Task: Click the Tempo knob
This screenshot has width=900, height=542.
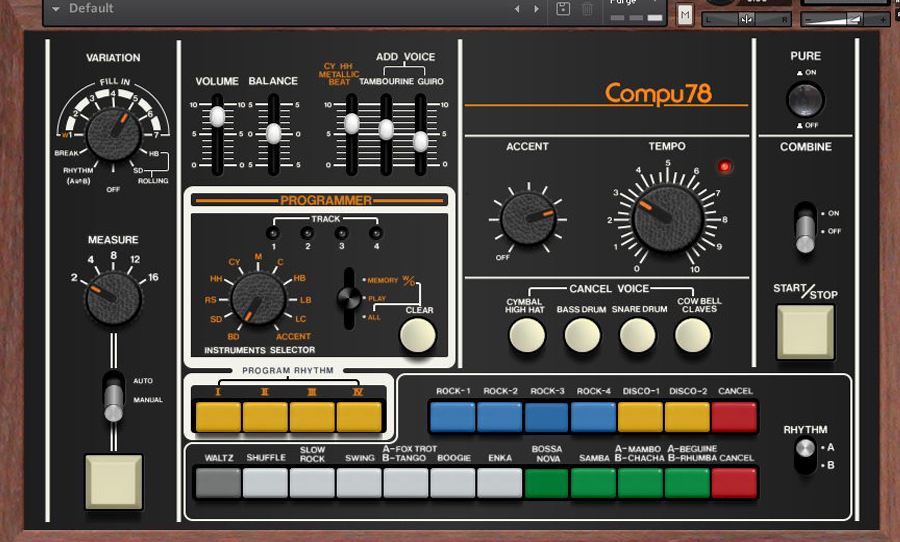Action: click(667, 217)
